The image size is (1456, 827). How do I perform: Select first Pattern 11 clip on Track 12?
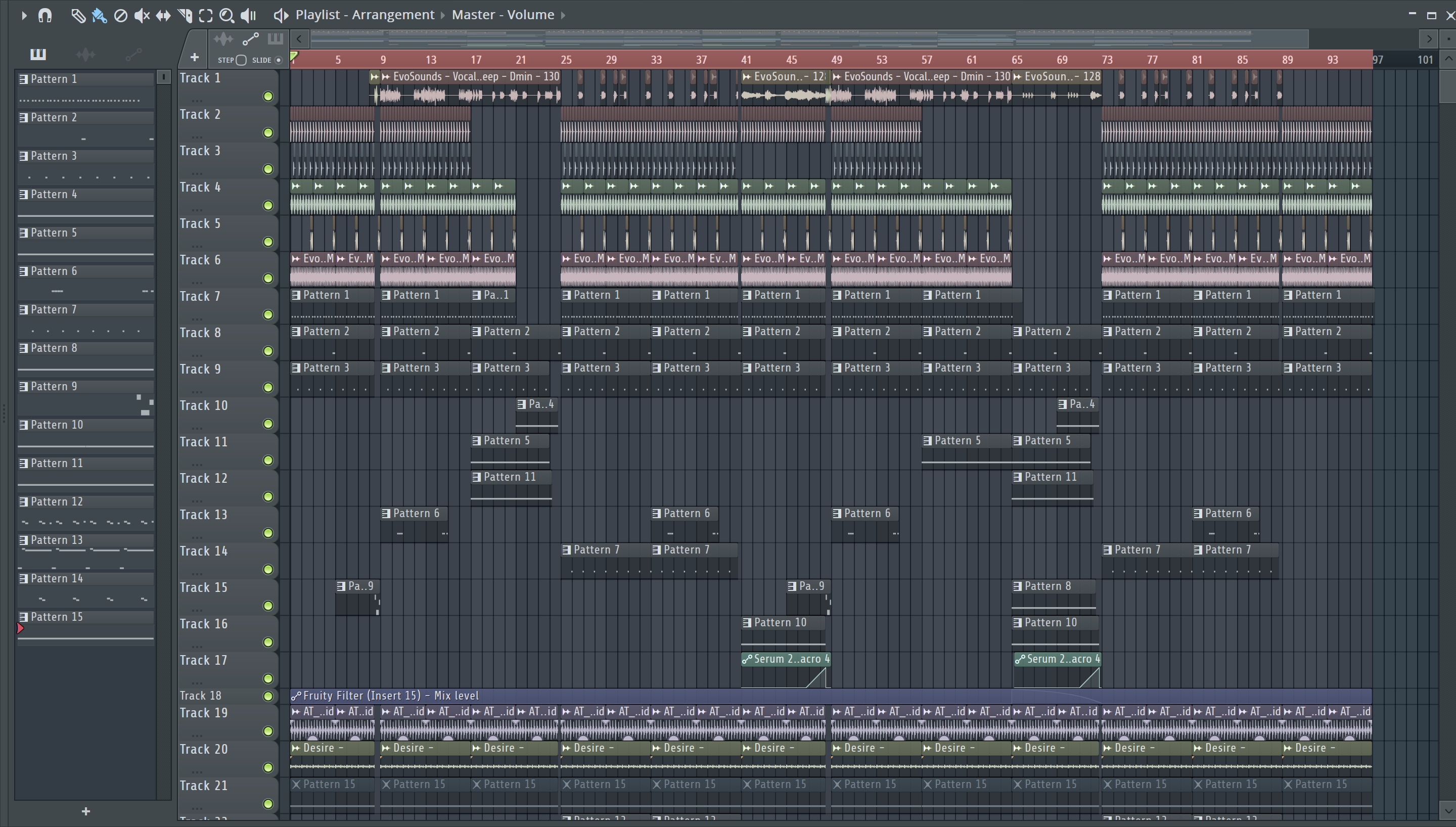click(511, 488)
